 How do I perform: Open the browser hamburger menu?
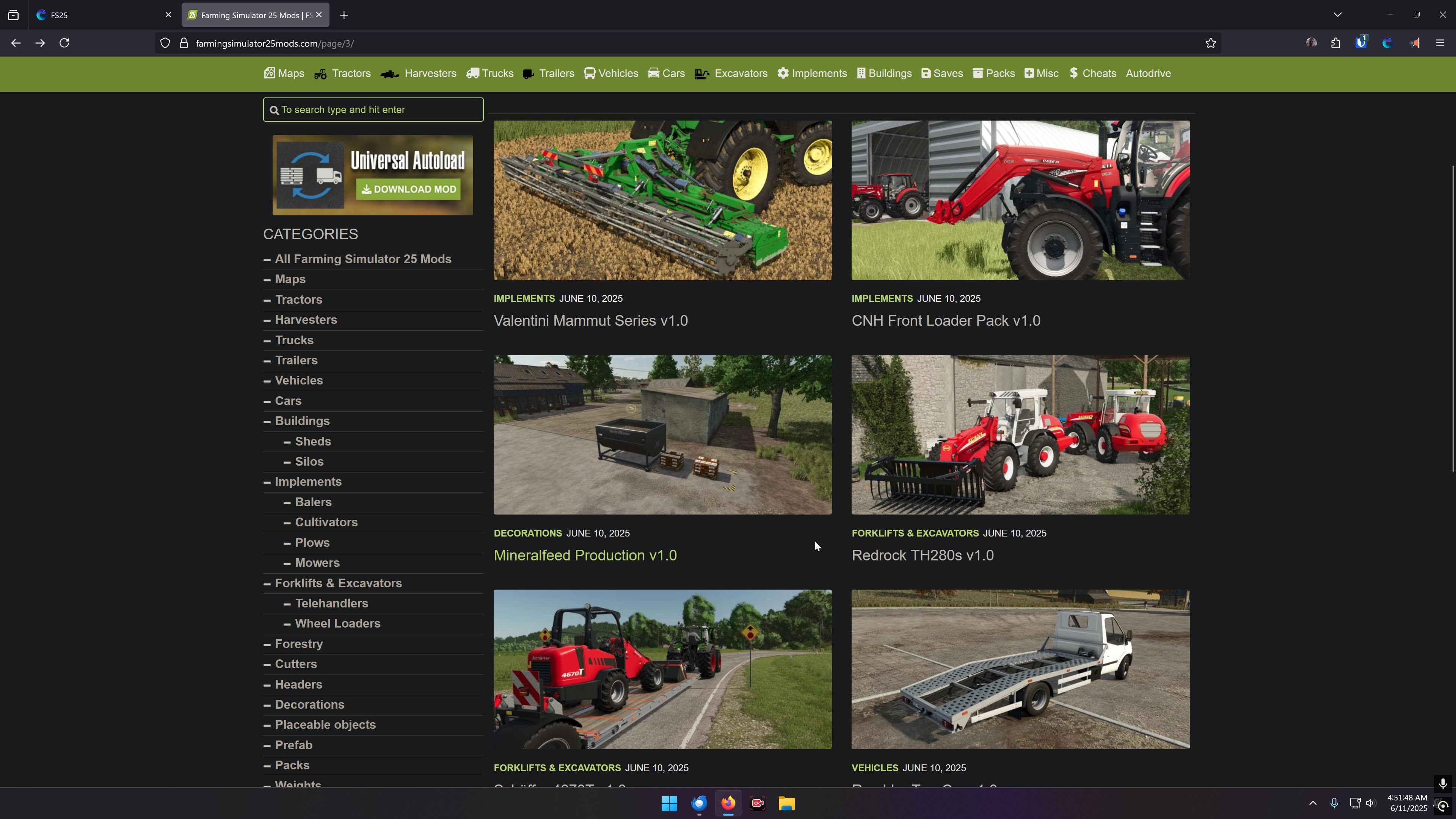1440,43
